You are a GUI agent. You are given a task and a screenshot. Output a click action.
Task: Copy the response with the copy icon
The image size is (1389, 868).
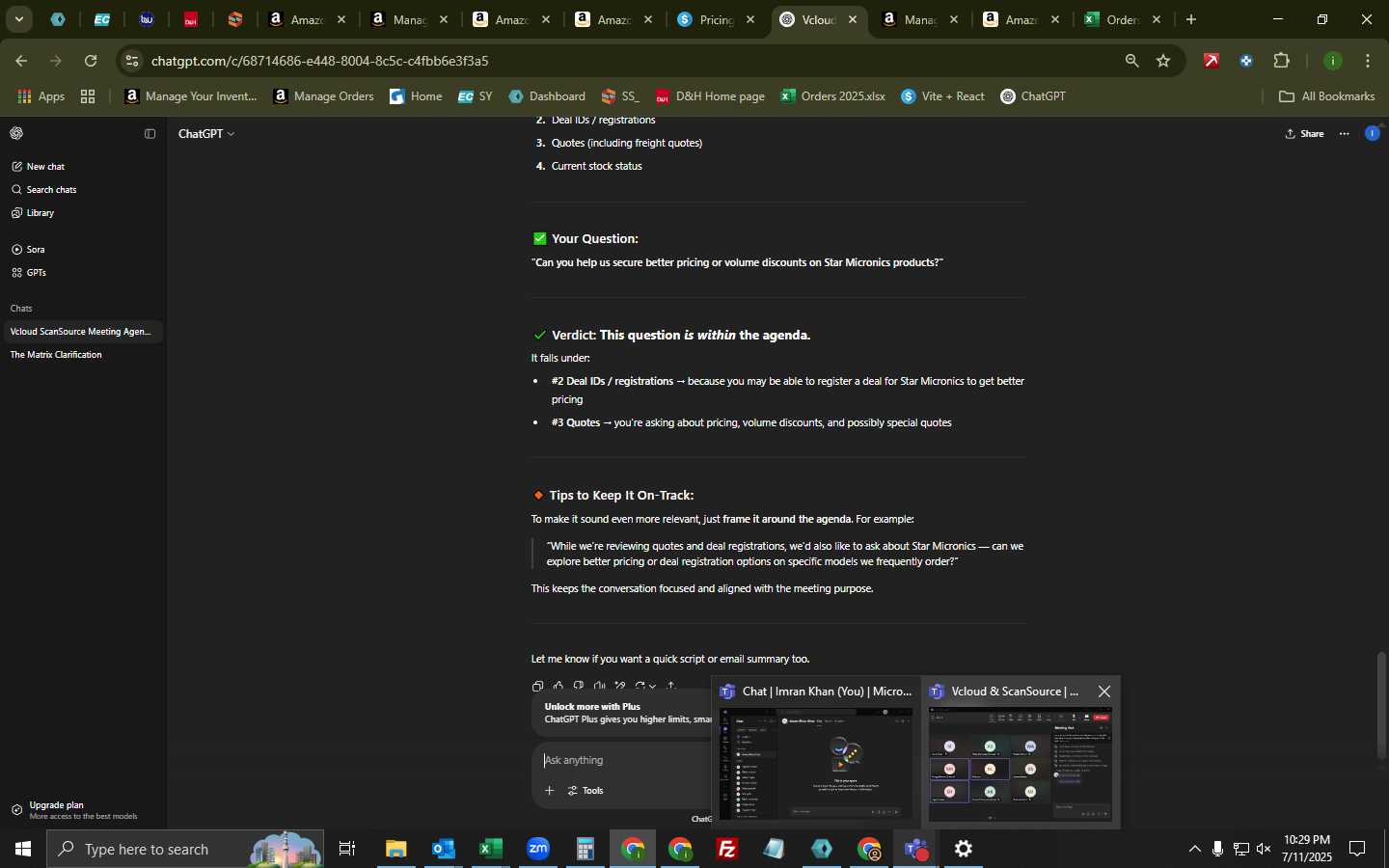click(x=537, y=686)
